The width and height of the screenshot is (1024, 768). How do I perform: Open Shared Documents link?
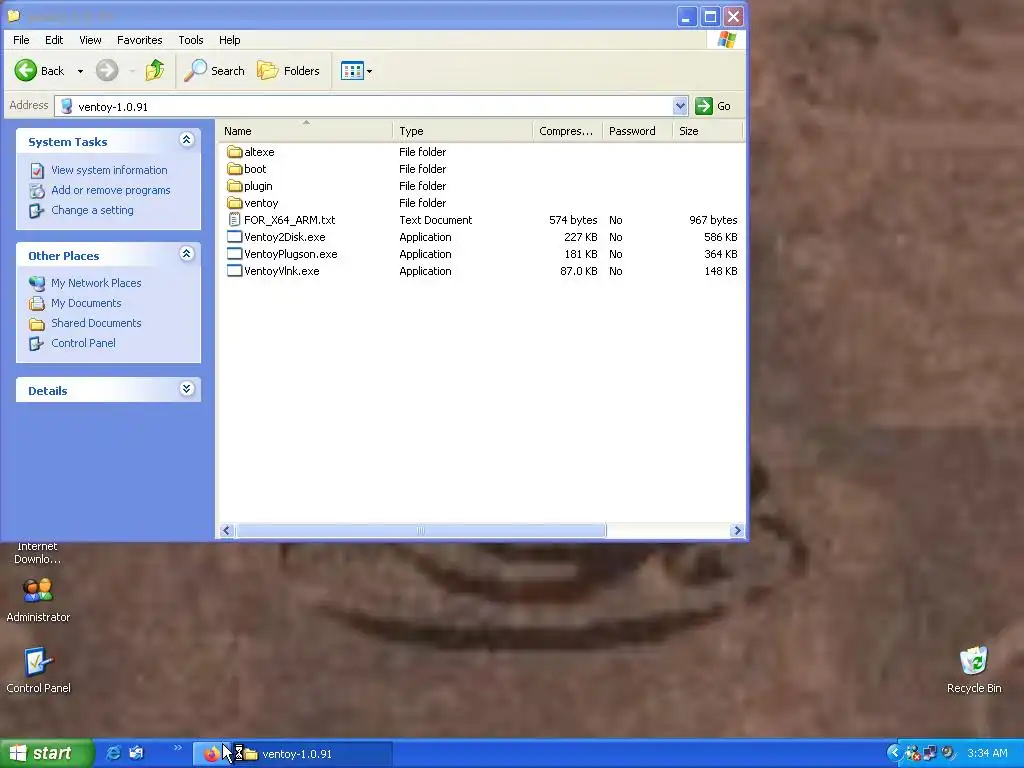point(96,323)
